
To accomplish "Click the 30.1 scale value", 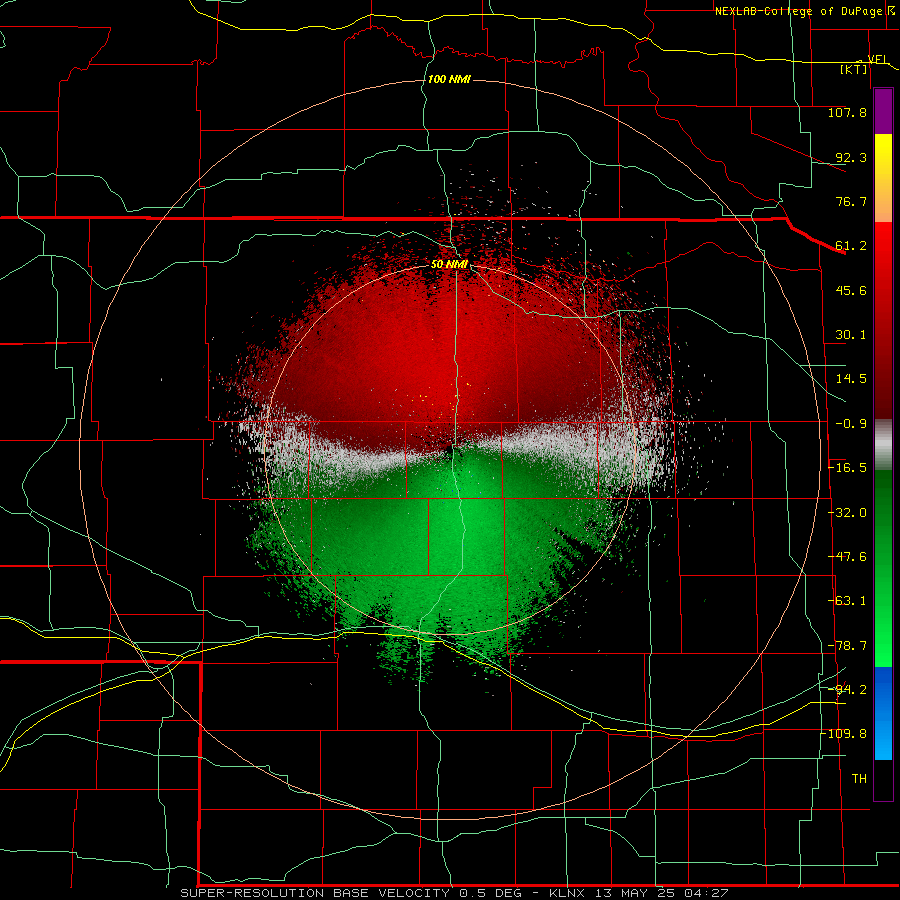I will 851,335.
